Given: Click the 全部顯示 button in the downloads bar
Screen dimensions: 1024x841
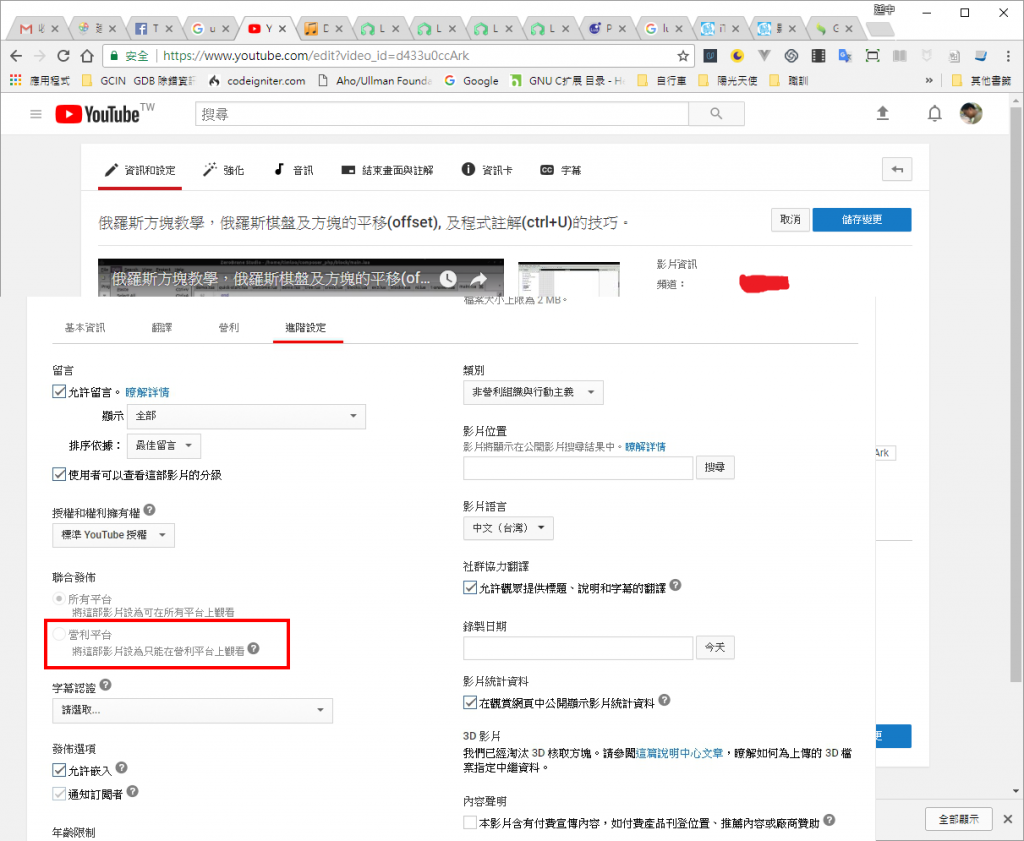Looking at the screenshot, I should click(959, 819).
